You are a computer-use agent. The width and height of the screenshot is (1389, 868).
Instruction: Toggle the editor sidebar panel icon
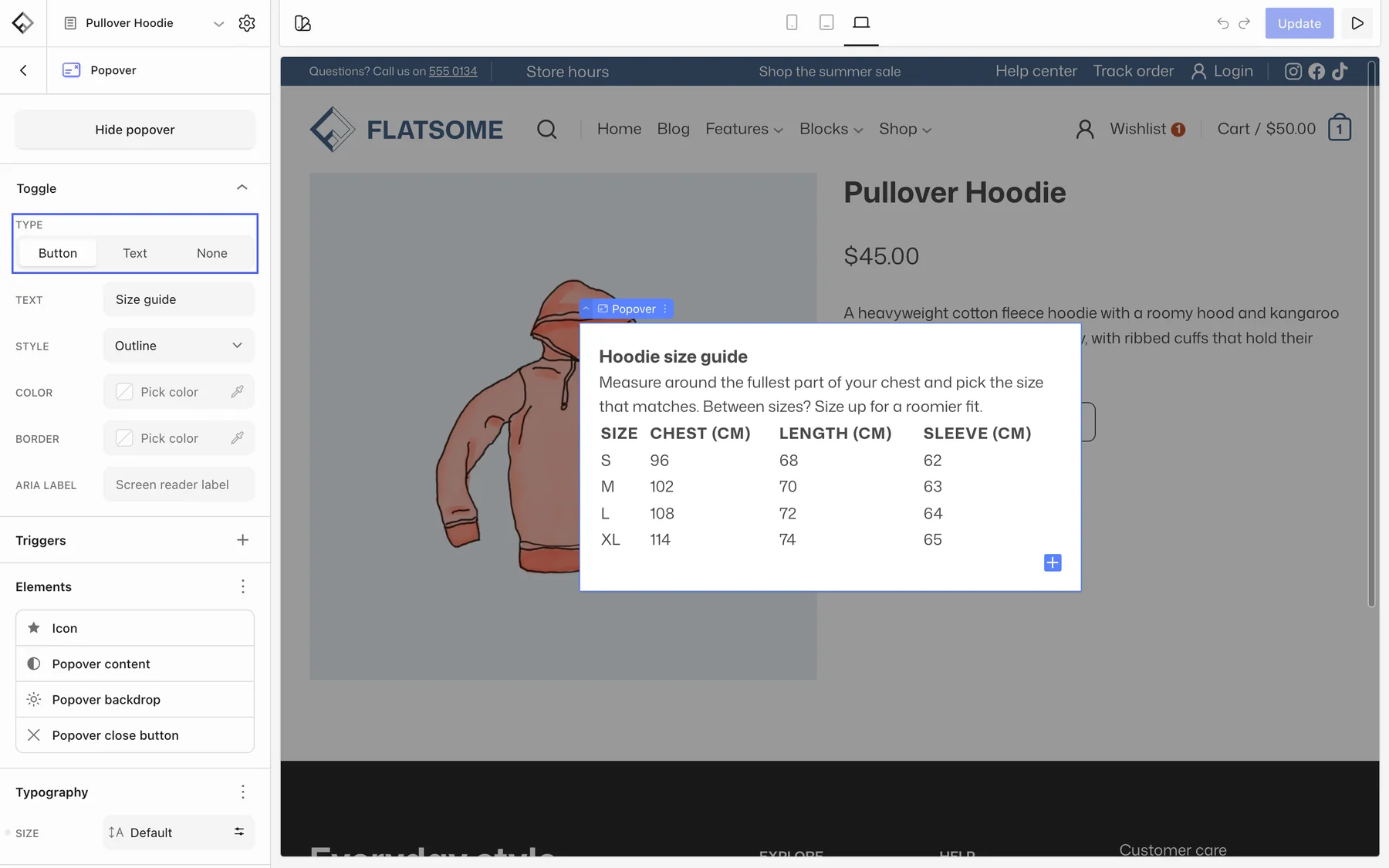click(x=302, y=23)
